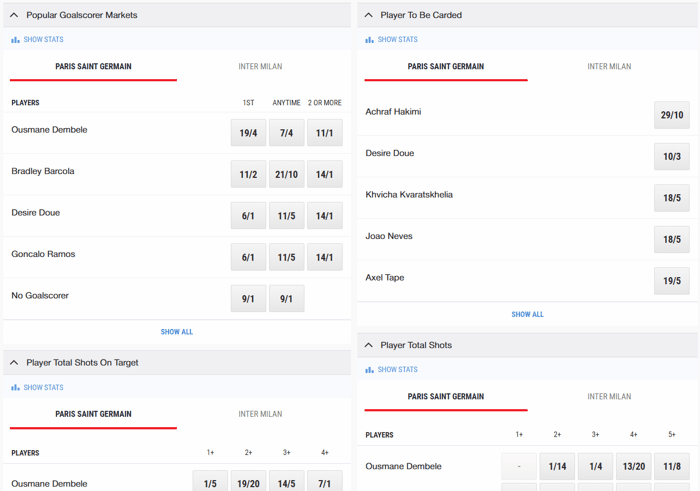The width and height of the screenshot is (700, 491).
Task: Pick Bradley Barcola 2 or more at 14/1
Action: pos(325,174)
